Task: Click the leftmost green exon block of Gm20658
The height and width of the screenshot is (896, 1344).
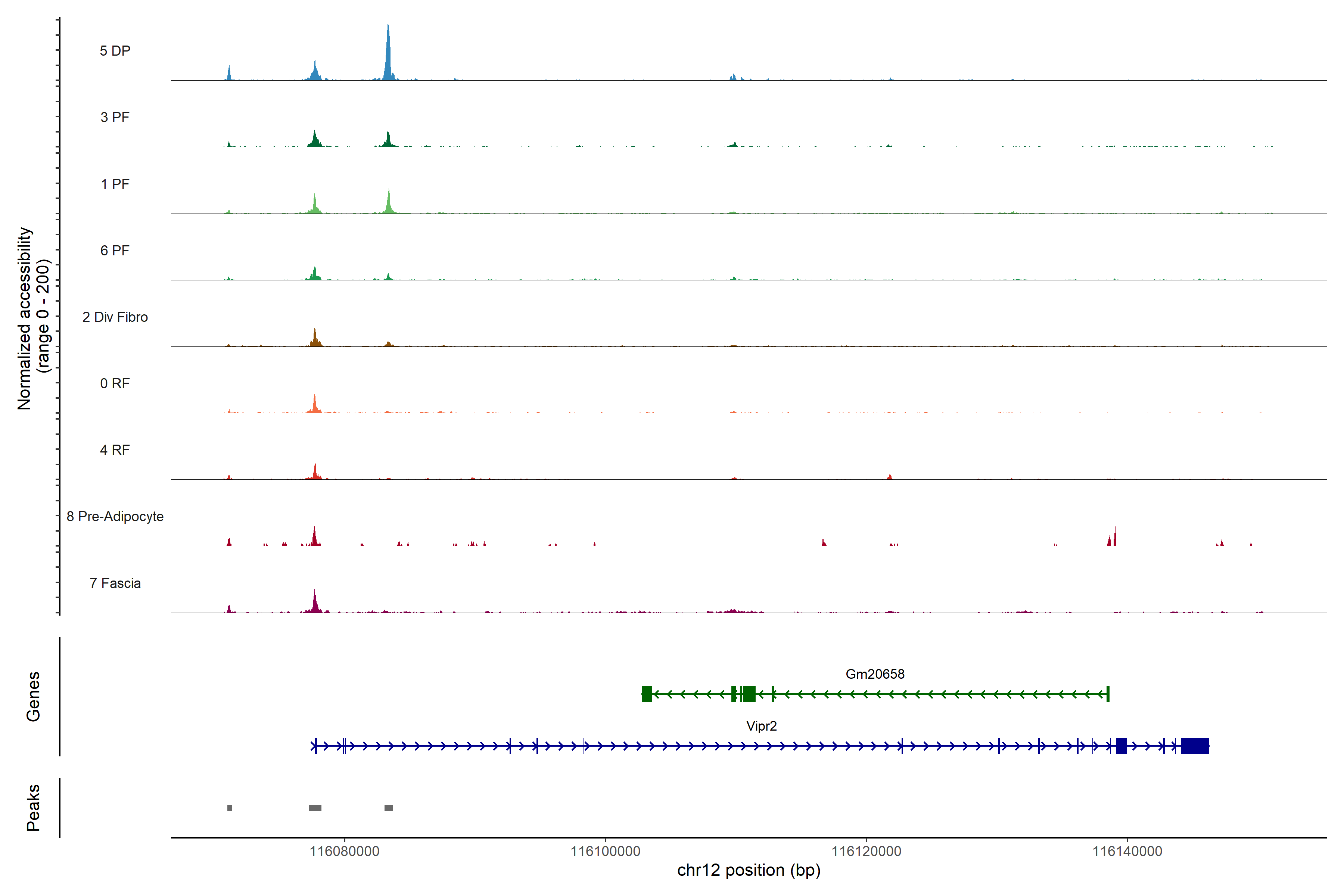Action: tap(646, 694)
